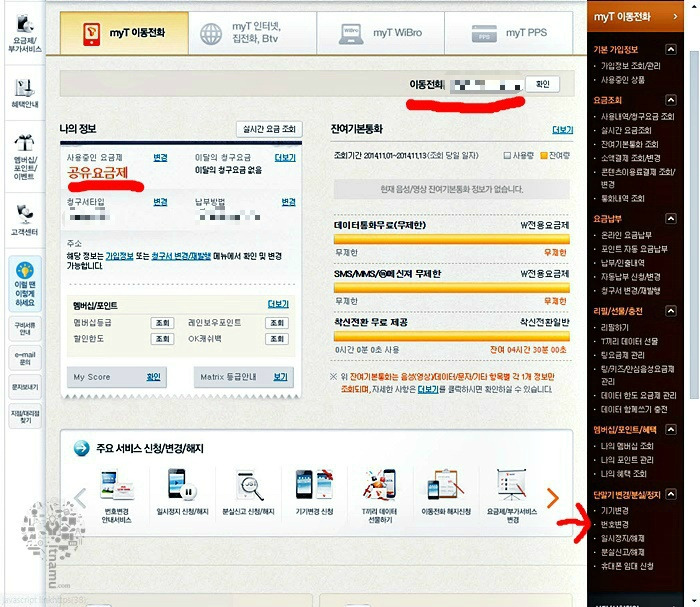
Task: Click 더보기 link in the footnote text
Action: [x=427, y=390]
